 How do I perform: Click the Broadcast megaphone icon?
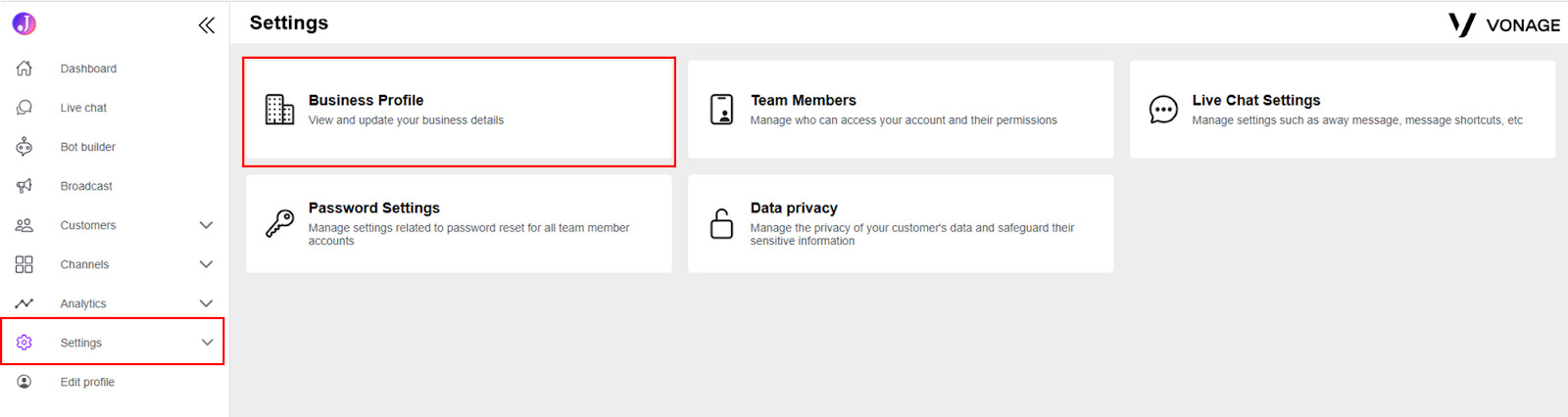tap(24, 186)
